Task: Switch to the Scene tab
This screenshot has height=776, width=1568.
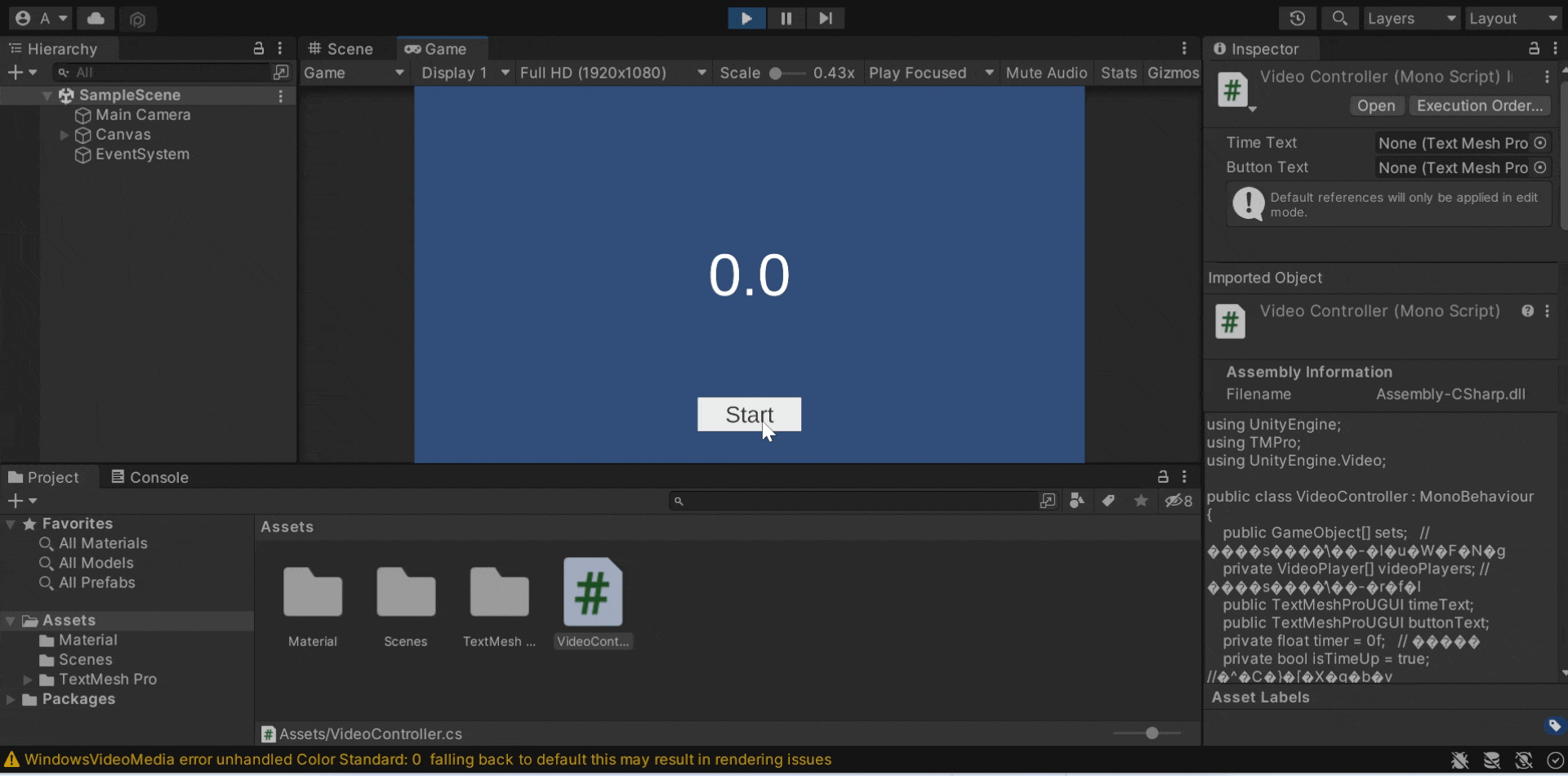Action: tap(341, 49)
